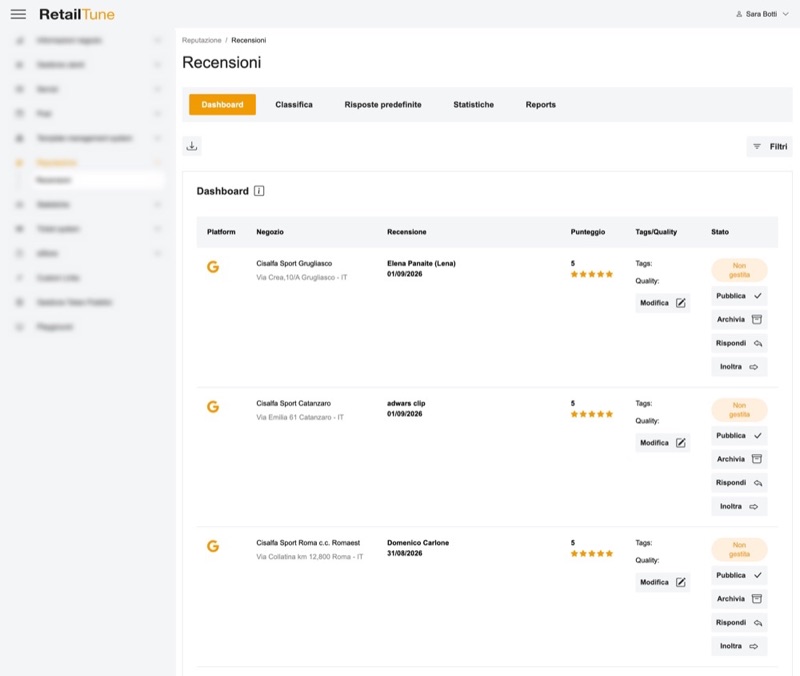Archivia the Domenico Carlone review
The height and width of the screenshot is (676, 800).
739,598
